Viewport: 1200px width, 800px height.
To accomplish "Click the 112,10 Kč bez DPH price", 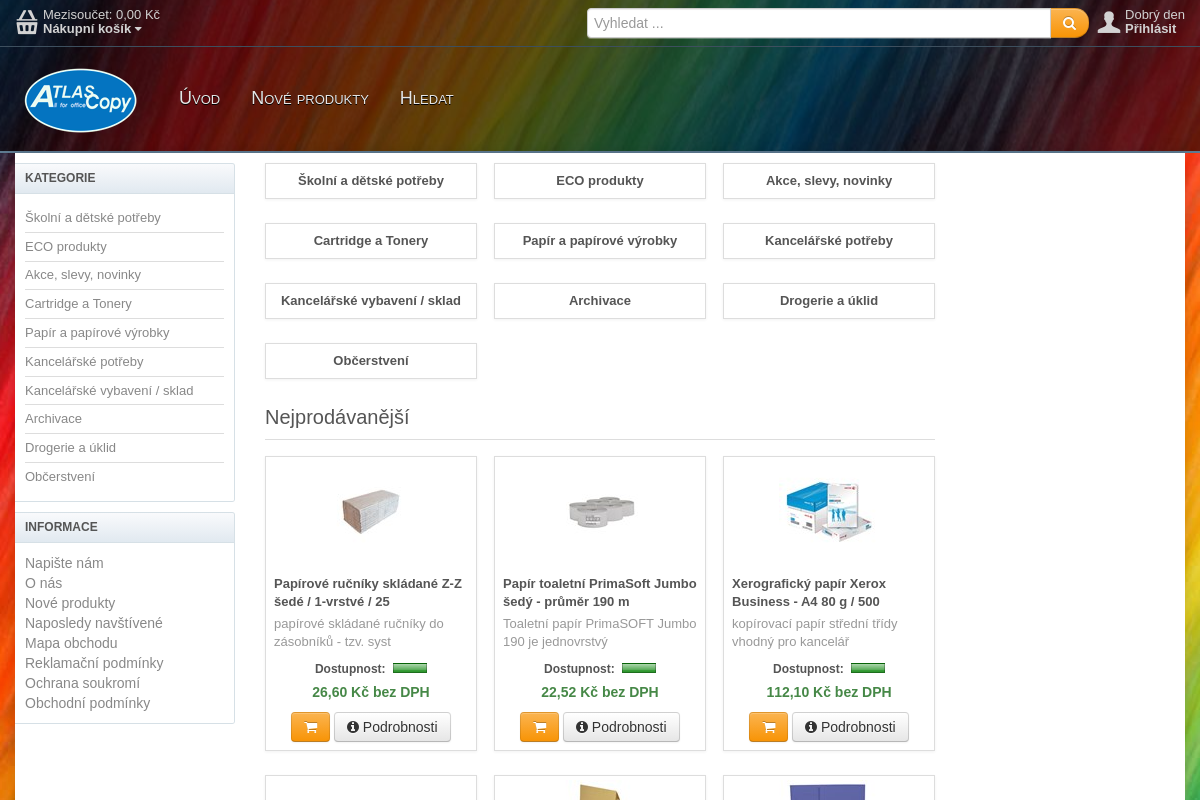I will [829, 692].
